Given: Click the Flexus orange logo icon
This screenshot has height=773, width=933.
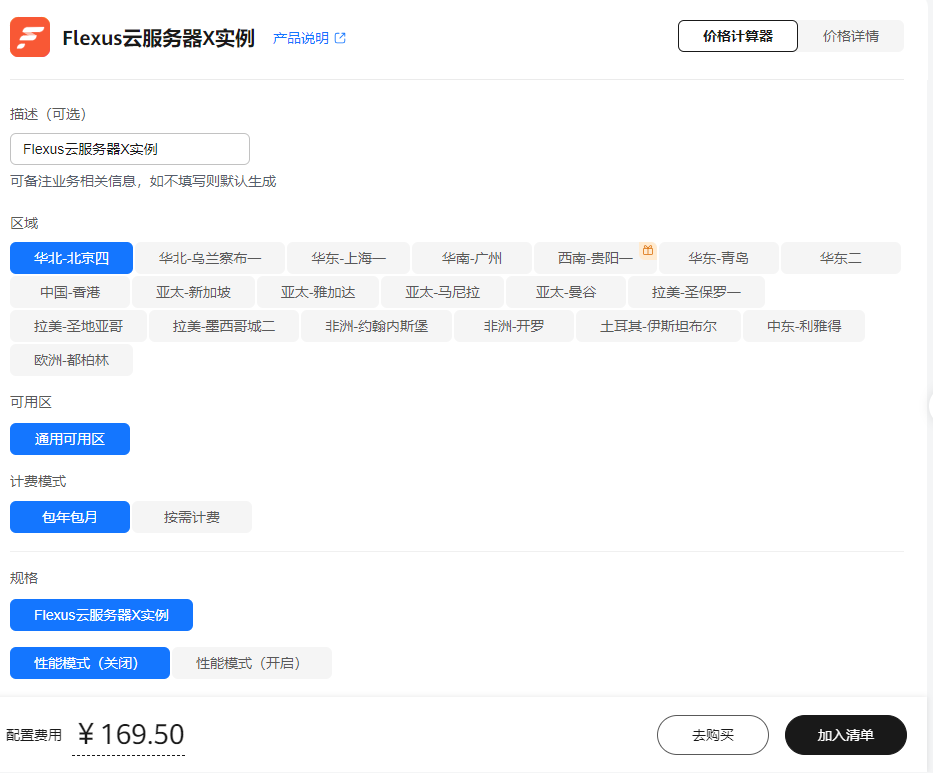Looking at the screenshot, I should coord(30,37).
